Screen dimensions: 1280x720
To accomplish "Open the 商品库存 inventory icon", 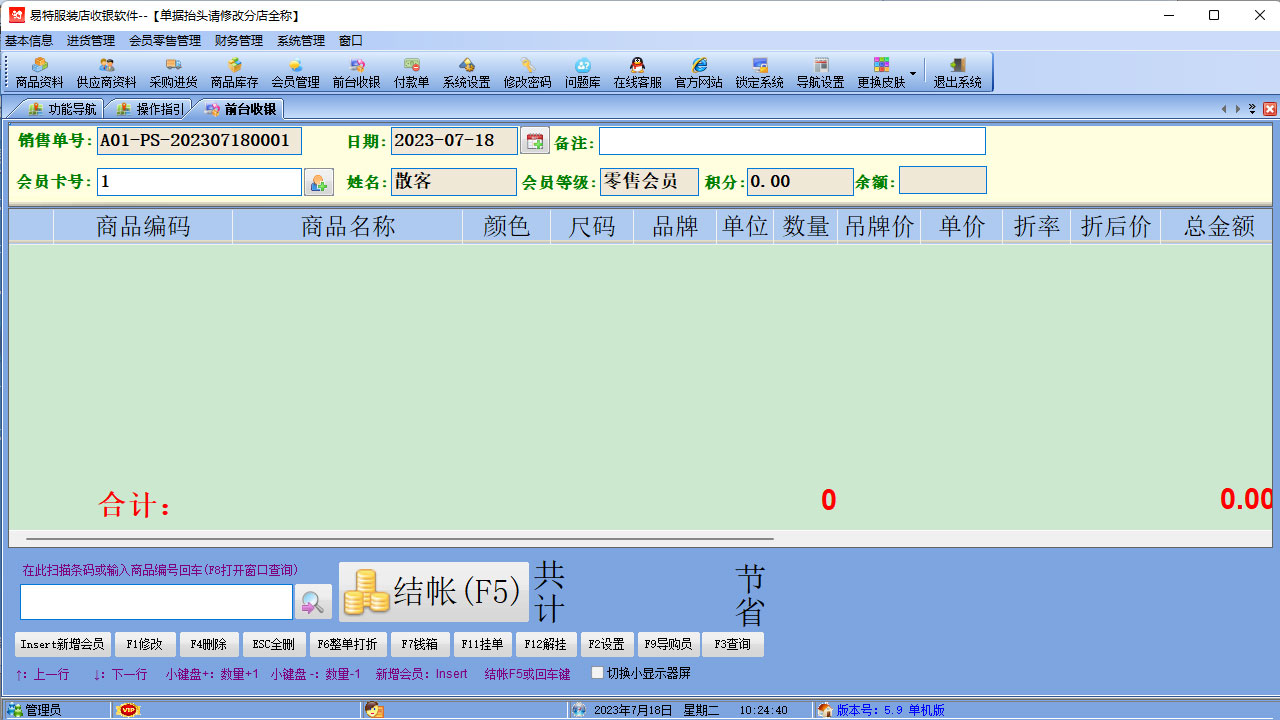I will tap(236, 72).
